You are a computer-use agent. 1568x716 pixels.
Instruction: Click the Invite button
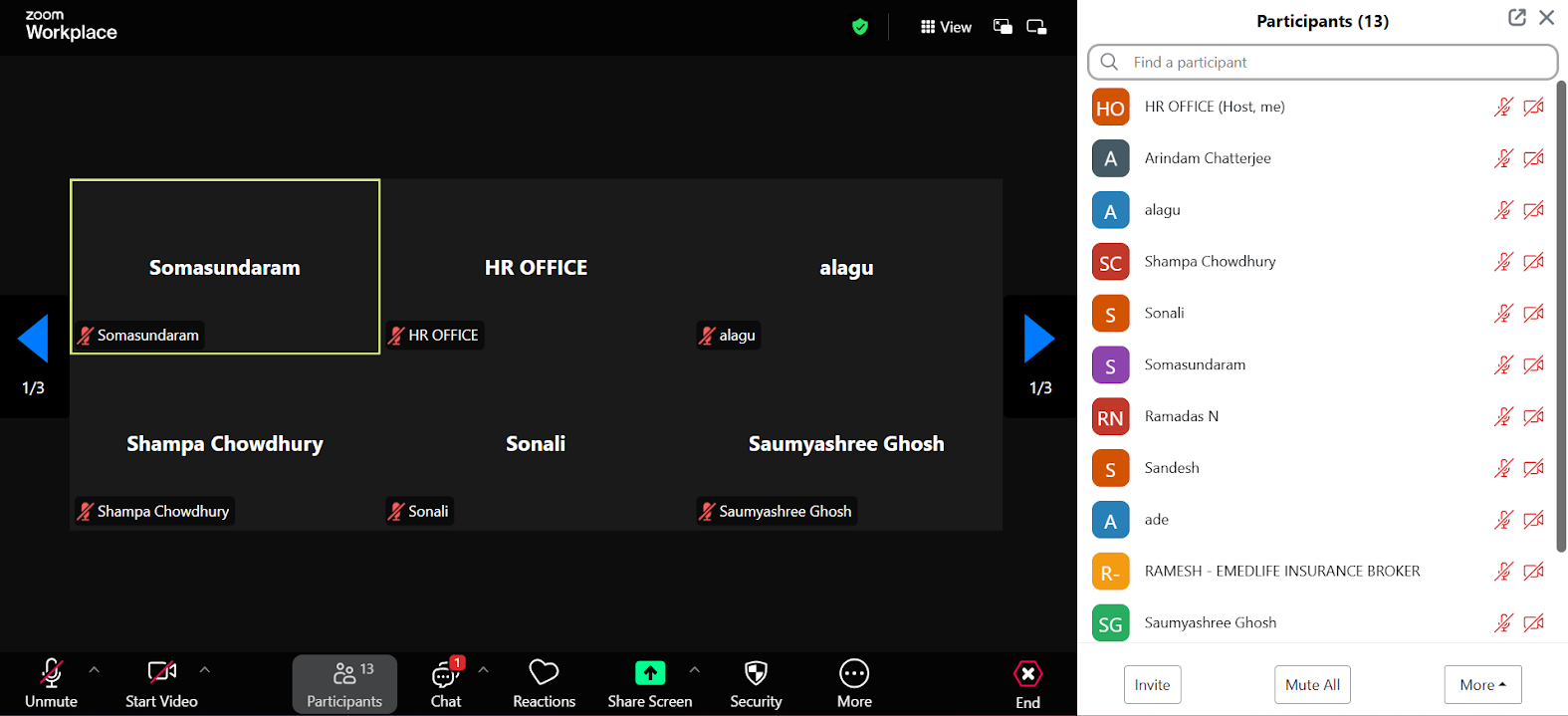pyautogui.click(x=1152, y=685)
